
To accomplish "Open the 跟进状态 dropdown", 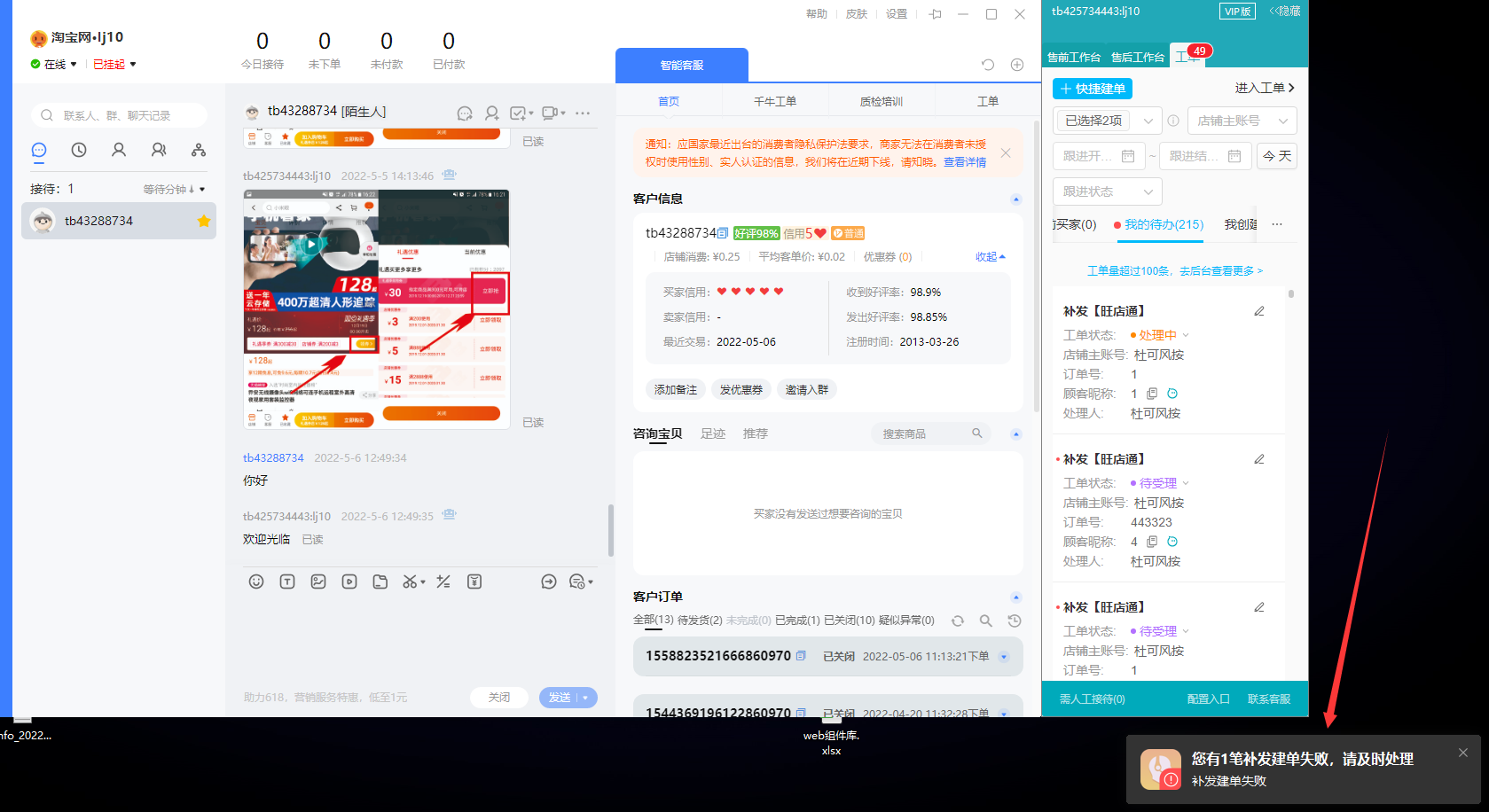I will (1108, 191).
